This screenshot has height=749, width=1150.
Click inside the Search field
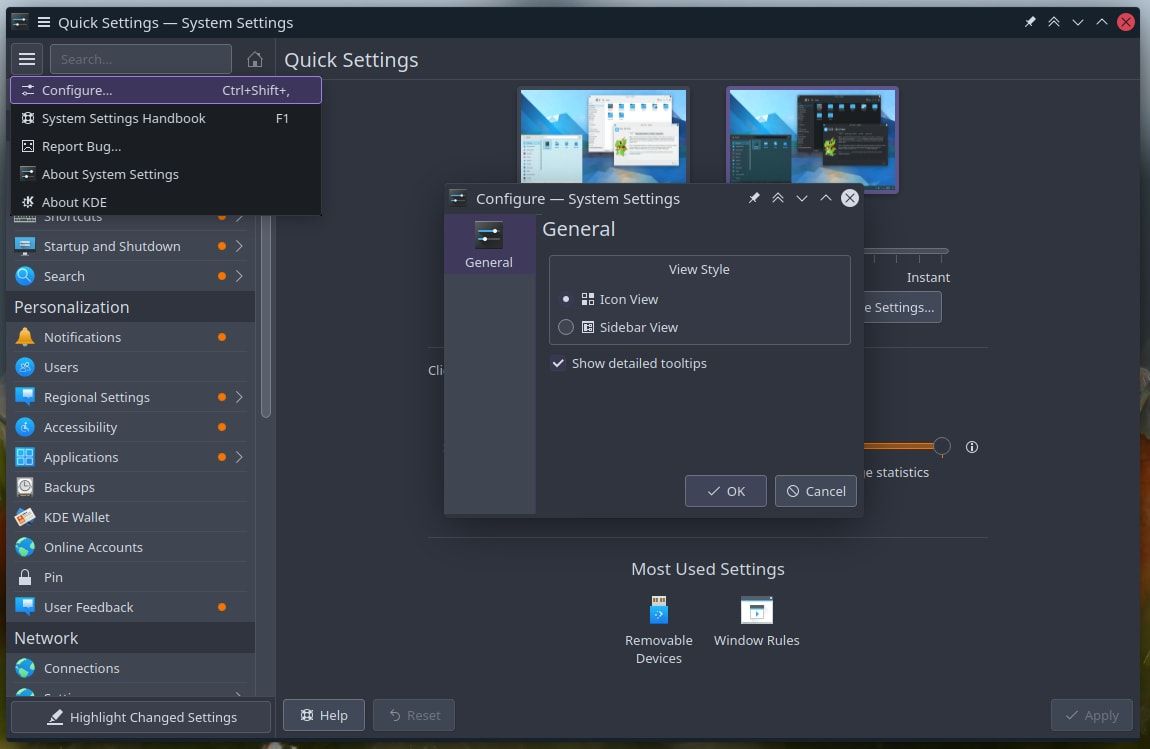140,59
